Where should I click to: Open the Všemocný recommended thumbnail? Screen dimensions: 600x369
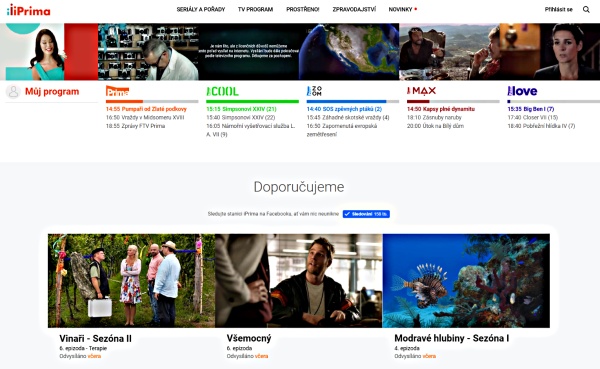click(299, 281)
